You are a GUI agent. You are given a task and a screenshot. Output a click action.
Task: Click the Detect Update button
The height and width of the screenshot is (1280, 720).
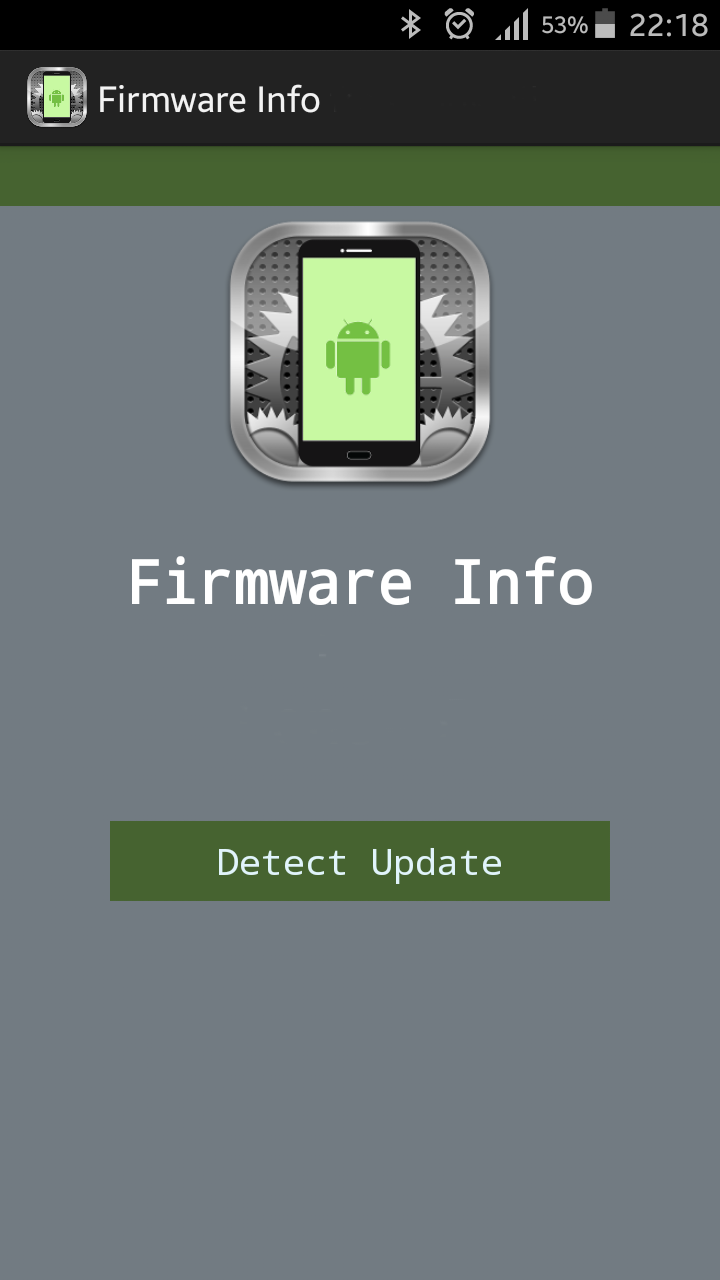[x=360, y=861]
